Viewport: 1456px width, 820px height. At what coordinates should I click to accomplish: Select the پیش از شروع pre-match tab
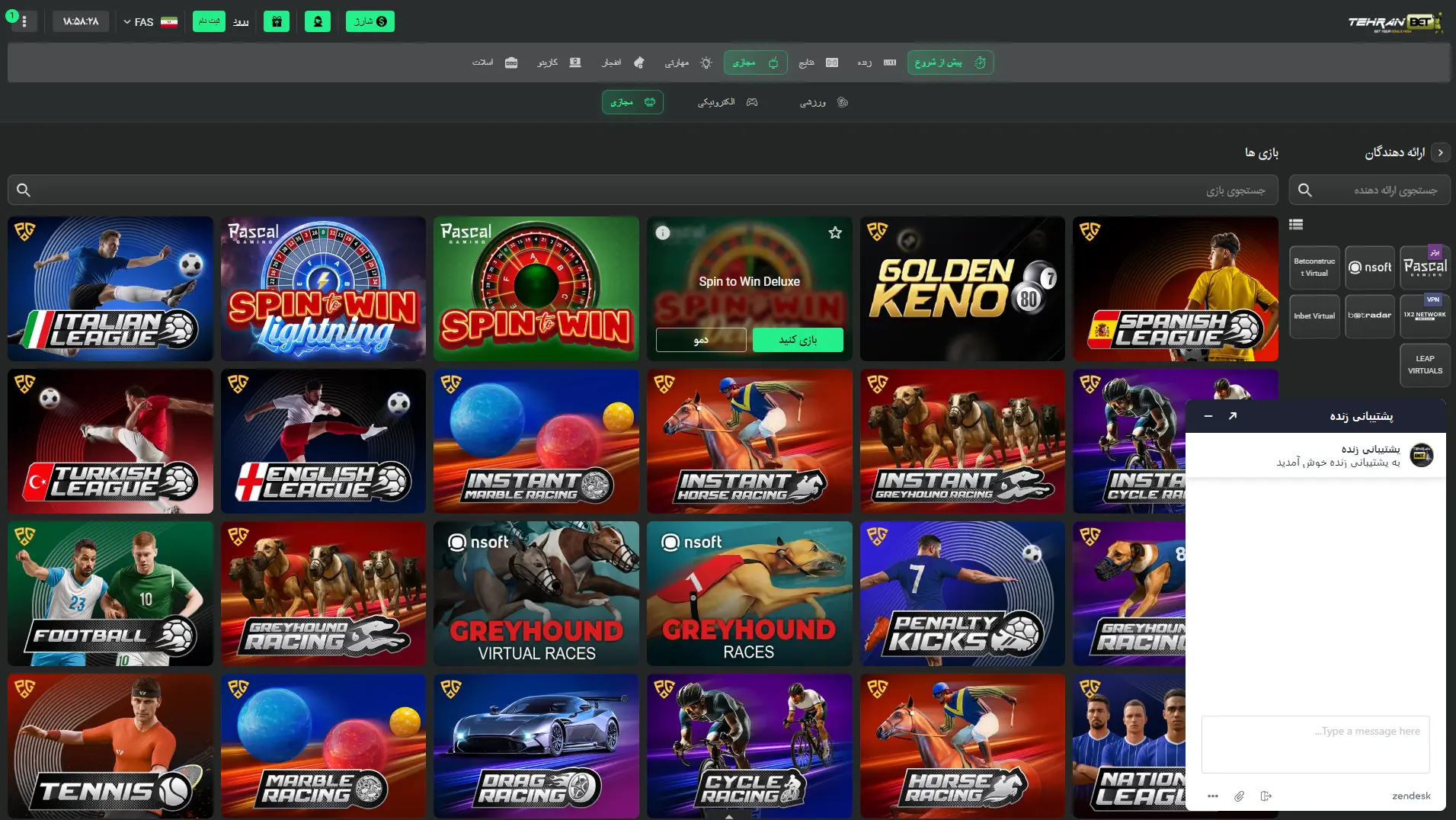pyautogui.click(x=950, y=62)
